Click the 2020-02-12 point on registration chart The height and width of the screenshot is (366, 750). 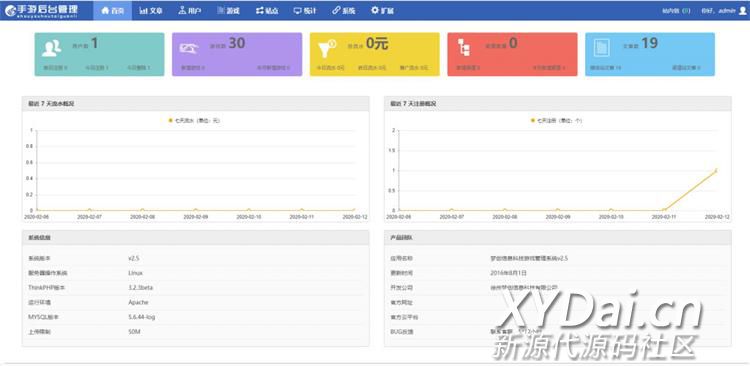[716, 170]
